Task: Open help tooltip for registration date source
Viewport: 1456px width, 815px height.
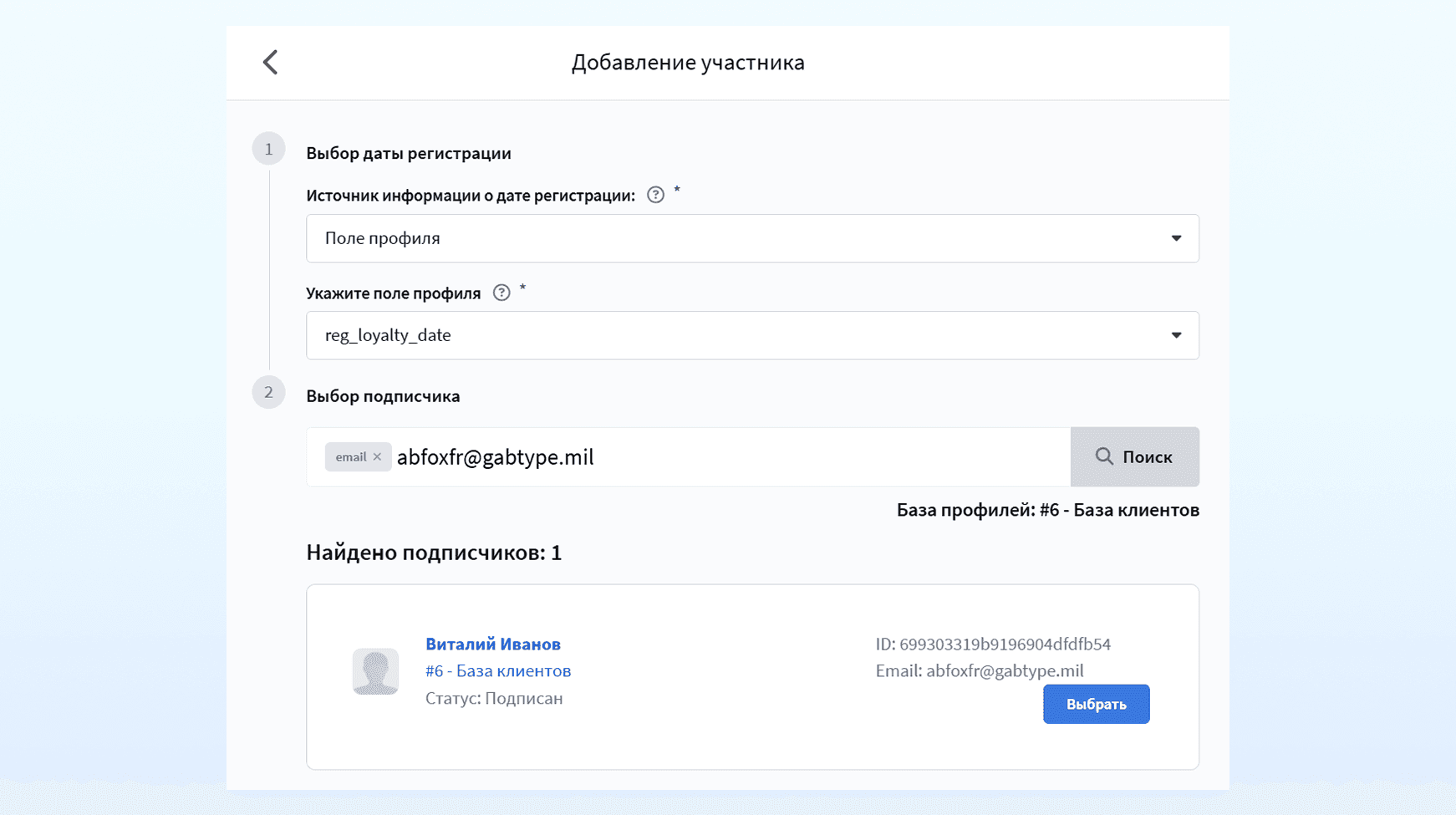Action: tap(655, 195)
